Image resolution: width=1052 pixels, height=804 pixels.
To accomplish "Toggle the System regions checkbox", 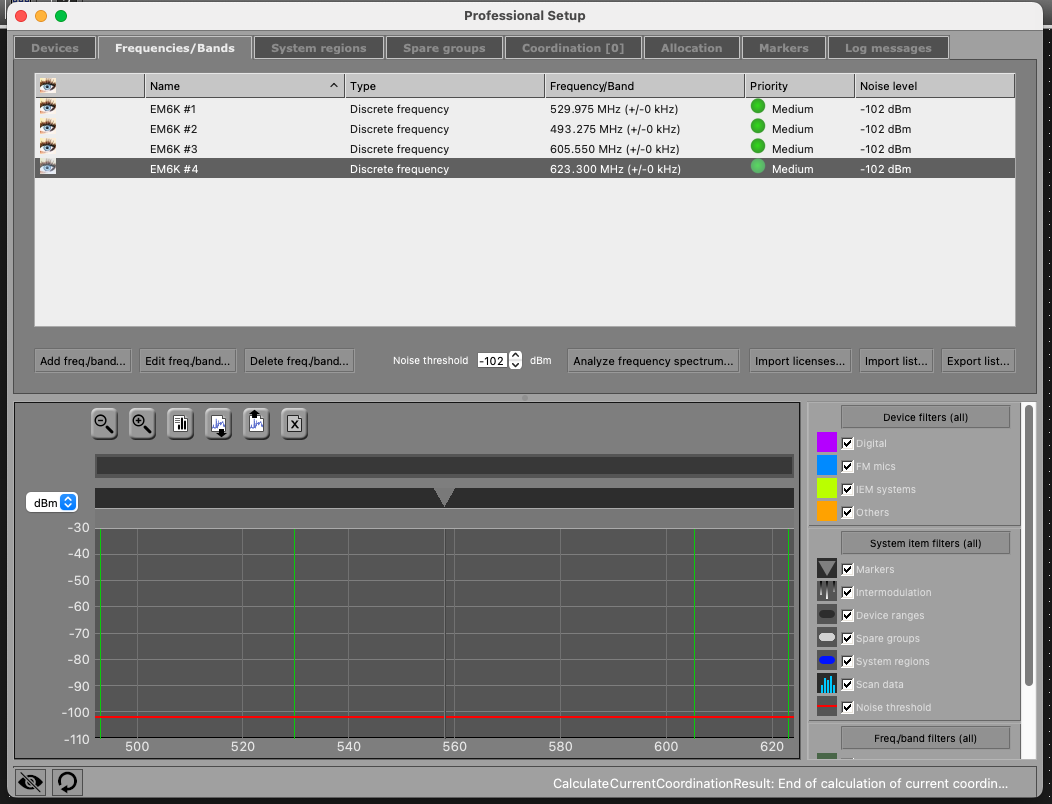I will 847,661.
